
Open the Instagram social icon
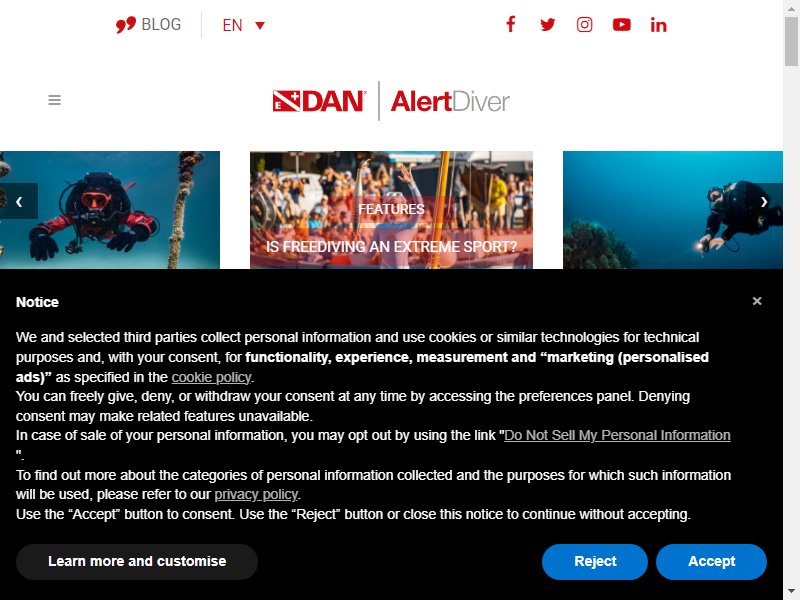click(584, 24)
